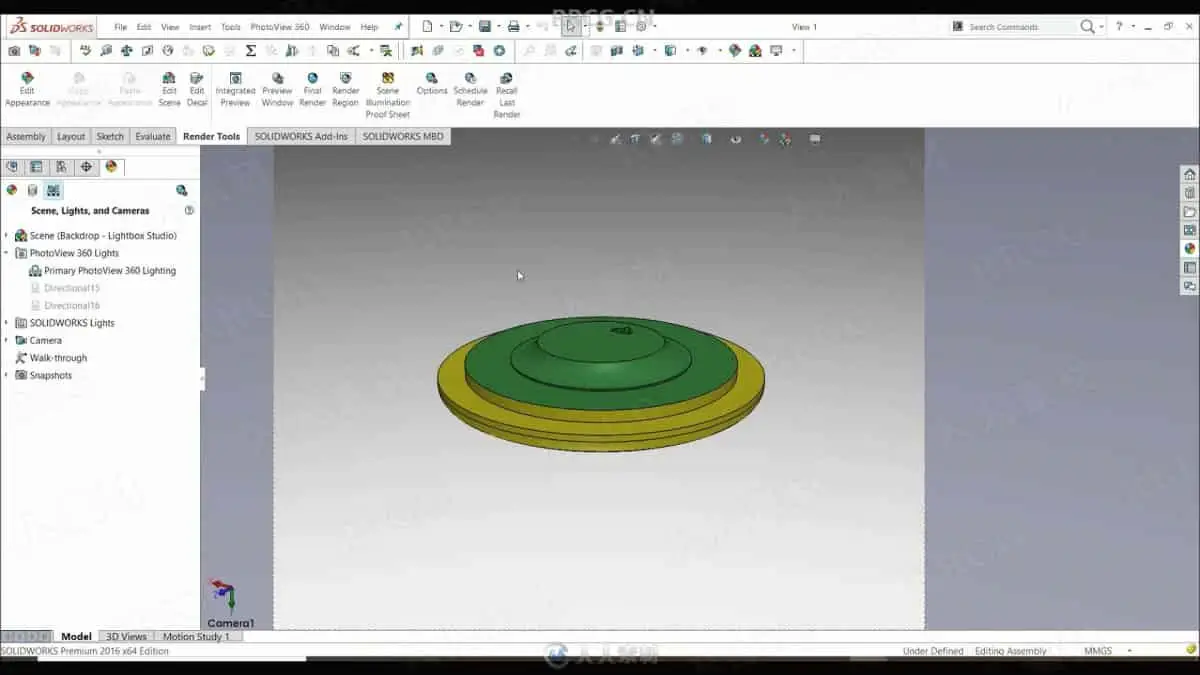Open the PhotoView 360 menu

(x=280, y=27)
